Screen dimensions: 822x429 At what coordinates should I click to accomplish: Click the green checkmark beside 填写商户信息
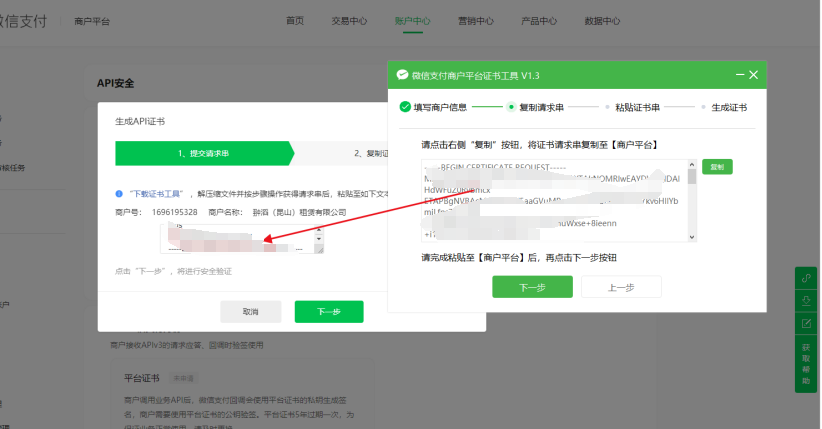pos(405,107)
